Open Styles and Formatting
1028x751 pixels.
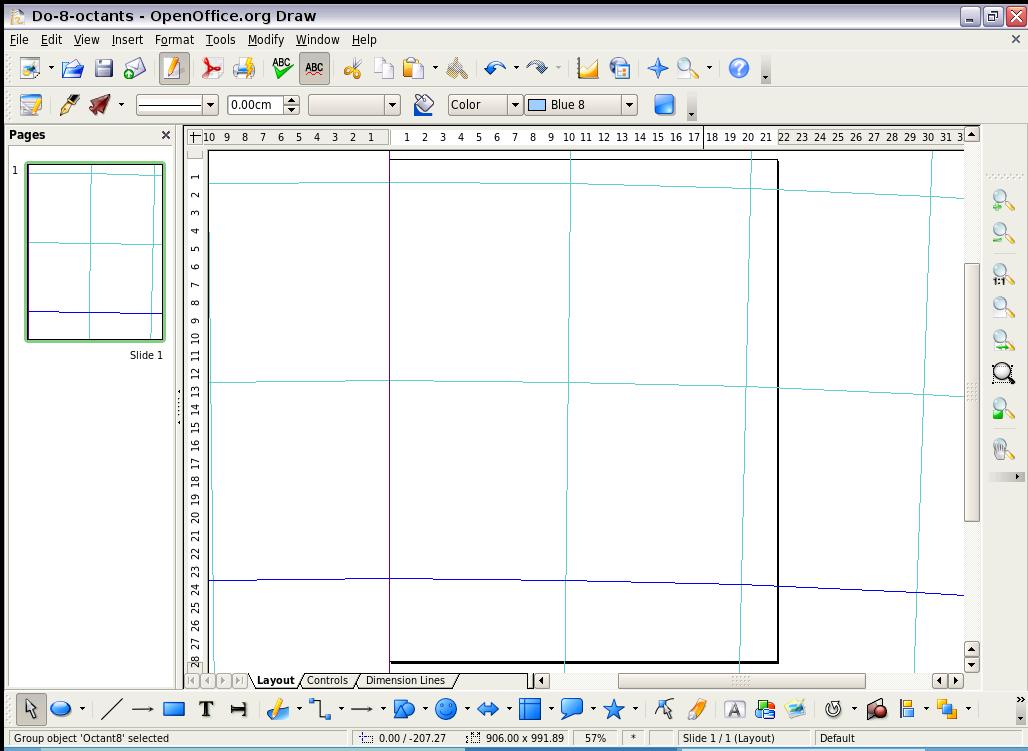[x=30, y=105]
